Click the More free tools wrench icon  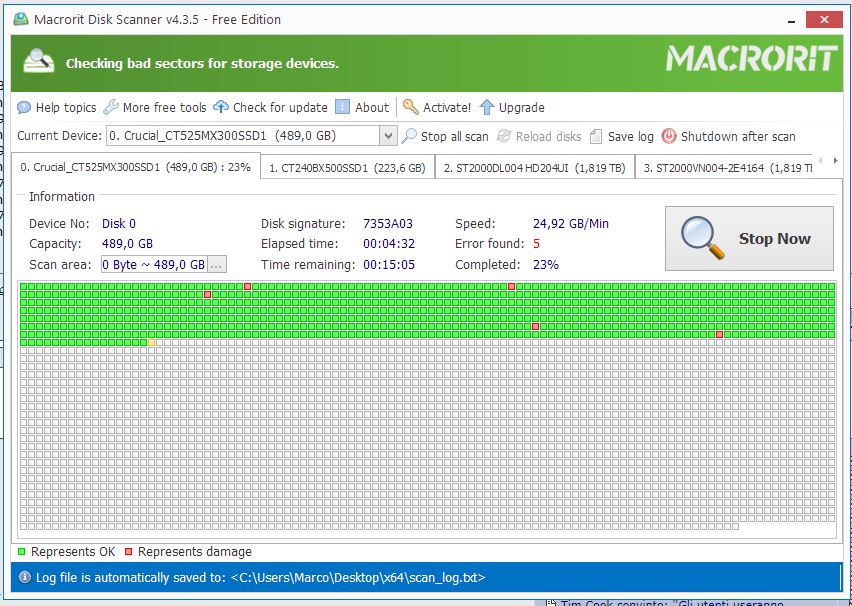pyautogui.click(x=111, y=107)
